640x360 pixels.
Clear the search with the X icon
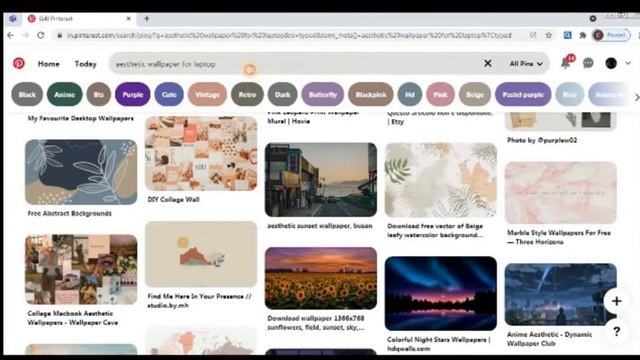[488, 63]
